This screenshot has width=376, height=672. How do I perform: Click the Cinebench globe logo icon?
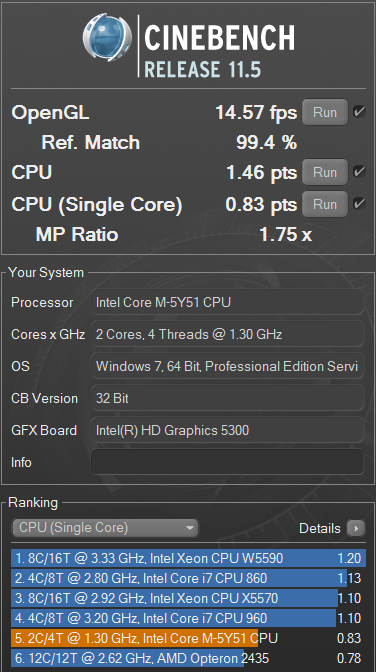(107, 38)
